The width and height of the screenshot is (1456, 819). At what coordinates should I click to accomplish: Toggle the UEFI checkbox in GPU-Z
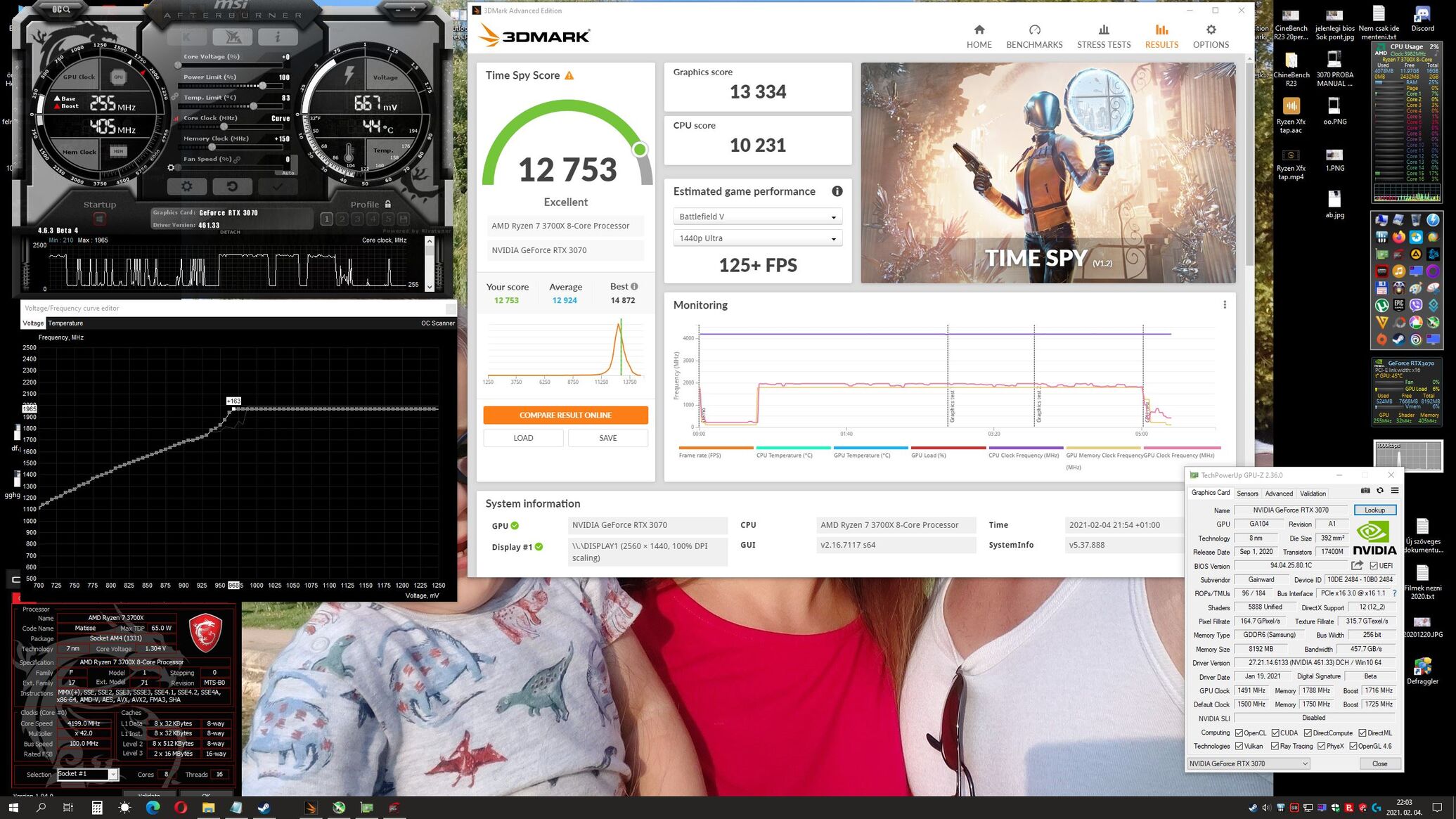(x=1374, y=566)
